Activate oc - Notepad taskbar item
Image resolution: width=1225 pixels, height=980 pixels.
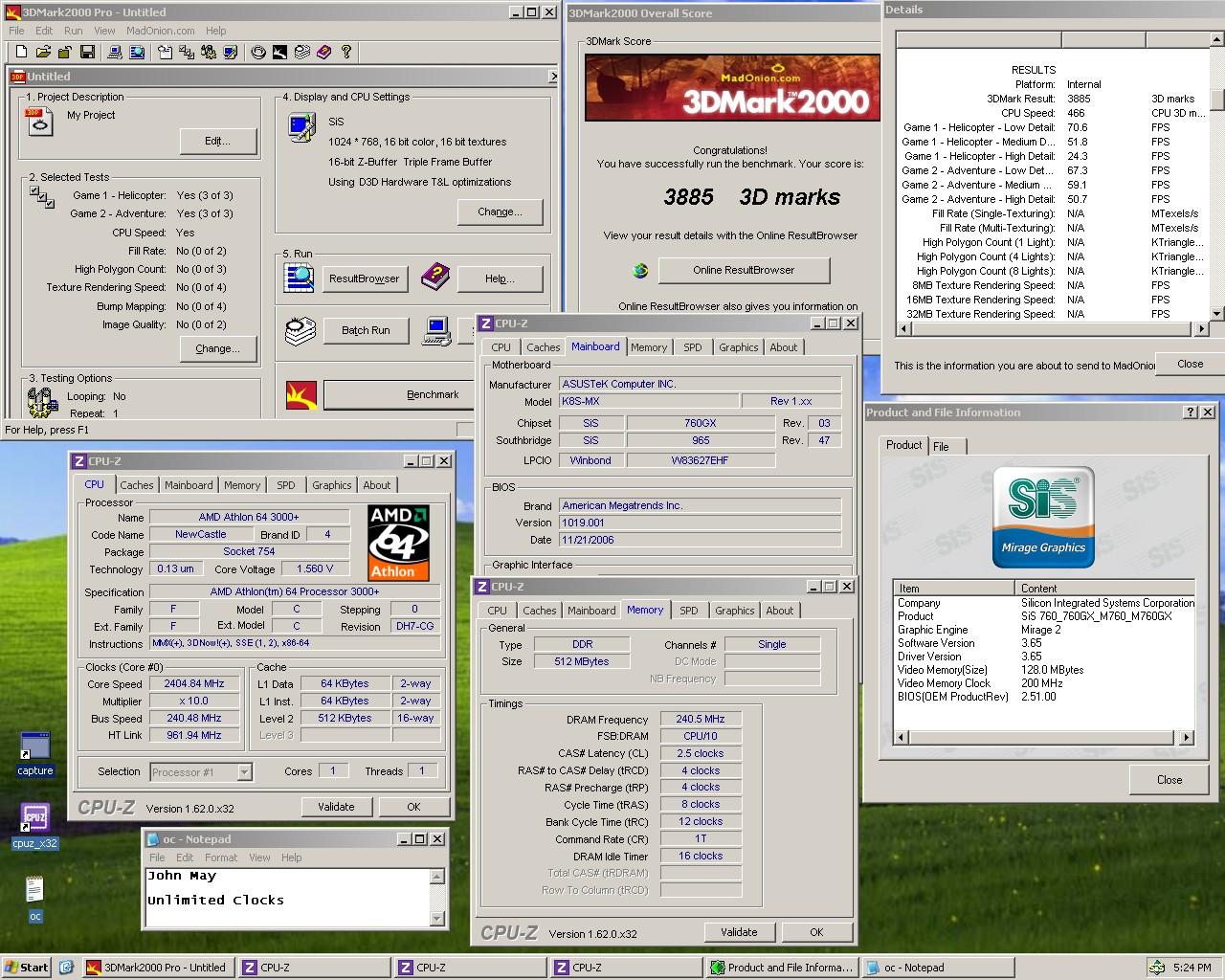point(937,968)
